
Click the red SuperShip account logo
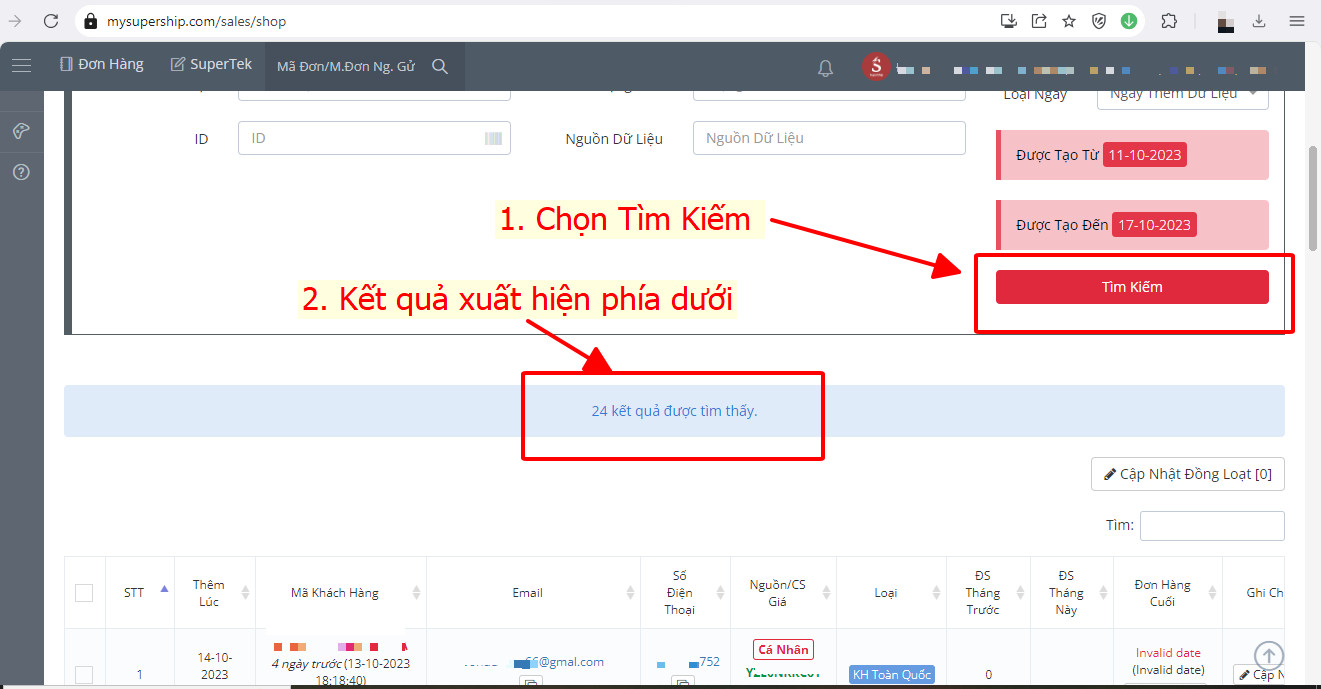876,67
